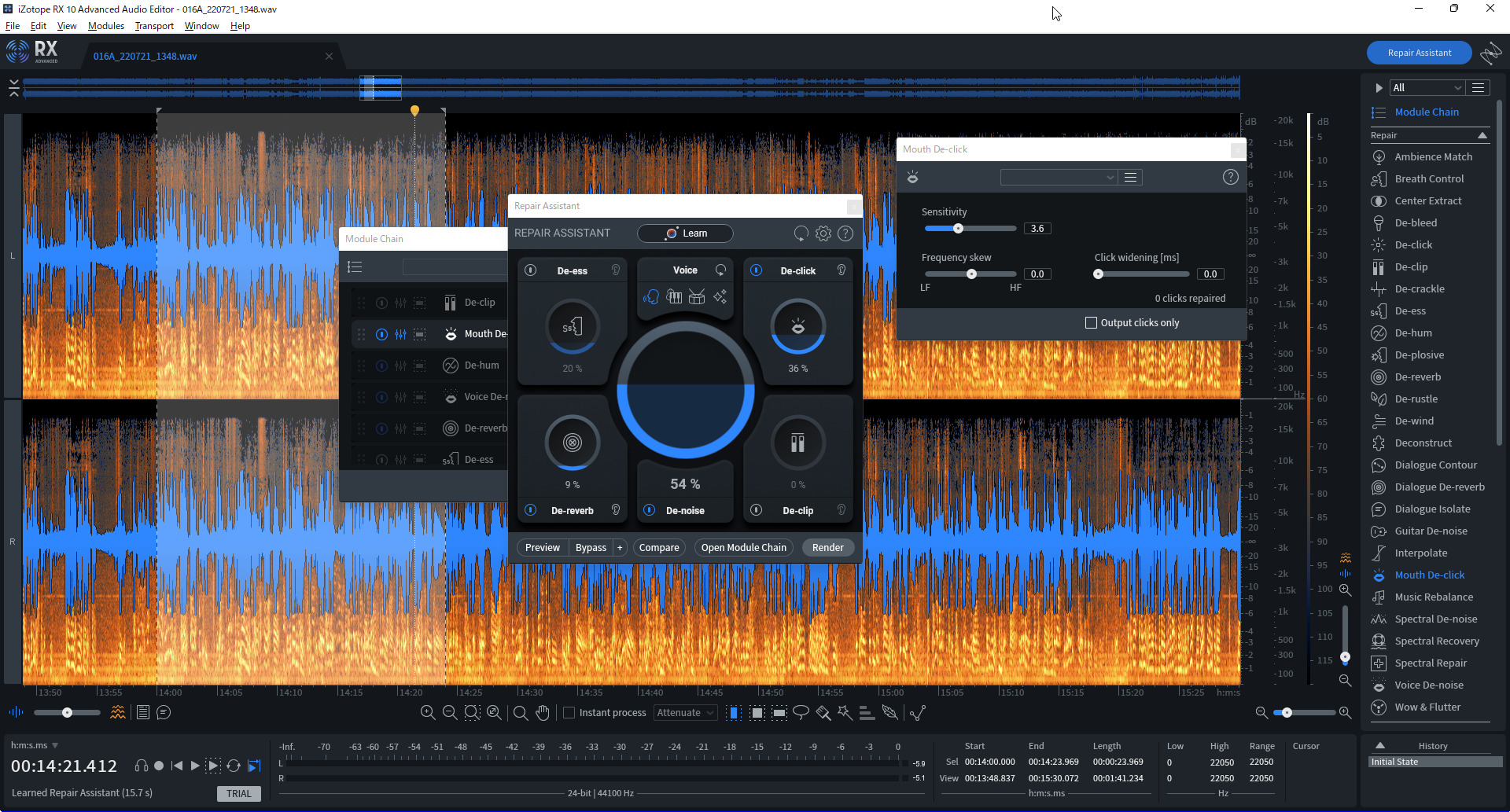Screen dimensions: 1510x812
Task: Open Mouth De-click preset menu icon
Action: pos(1131,178)
